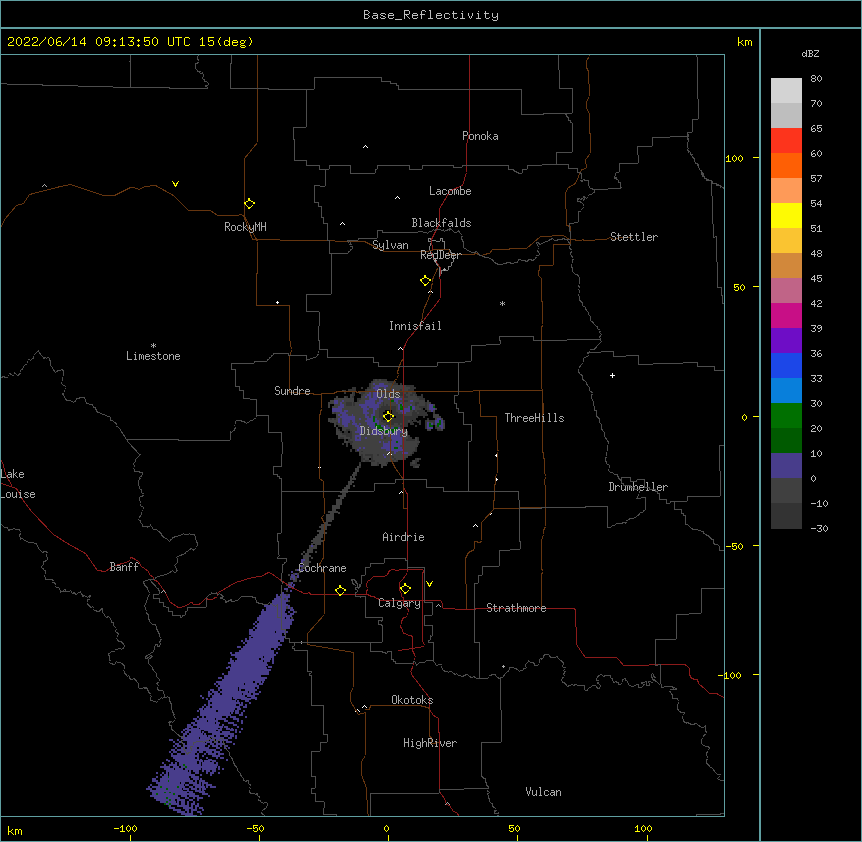The height and width of the screenshot is (842, 862).
Task: Click the white 80 dBZ legend swatch
Action: tap(786, 91)
